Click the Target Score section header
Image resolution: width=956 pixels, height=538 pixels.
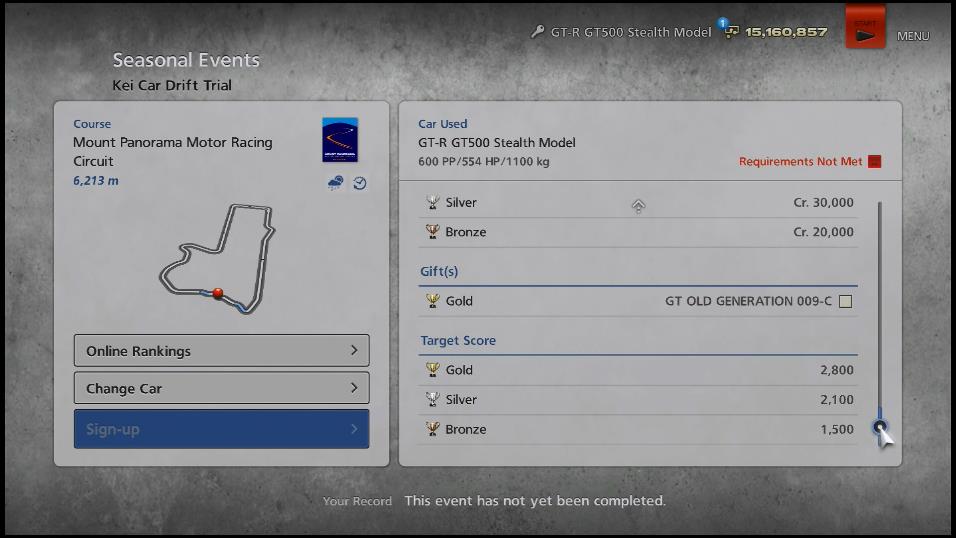458,340
